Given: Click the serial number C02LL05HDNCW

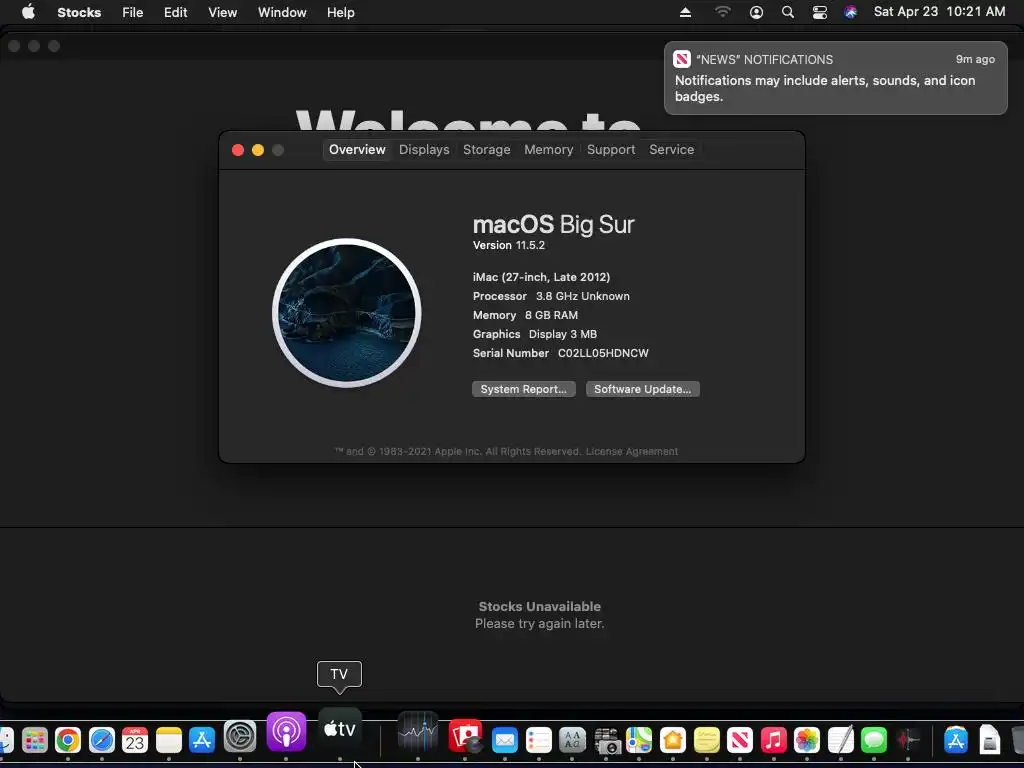Looking at the screenshot, I should click(x=603, y=353).
